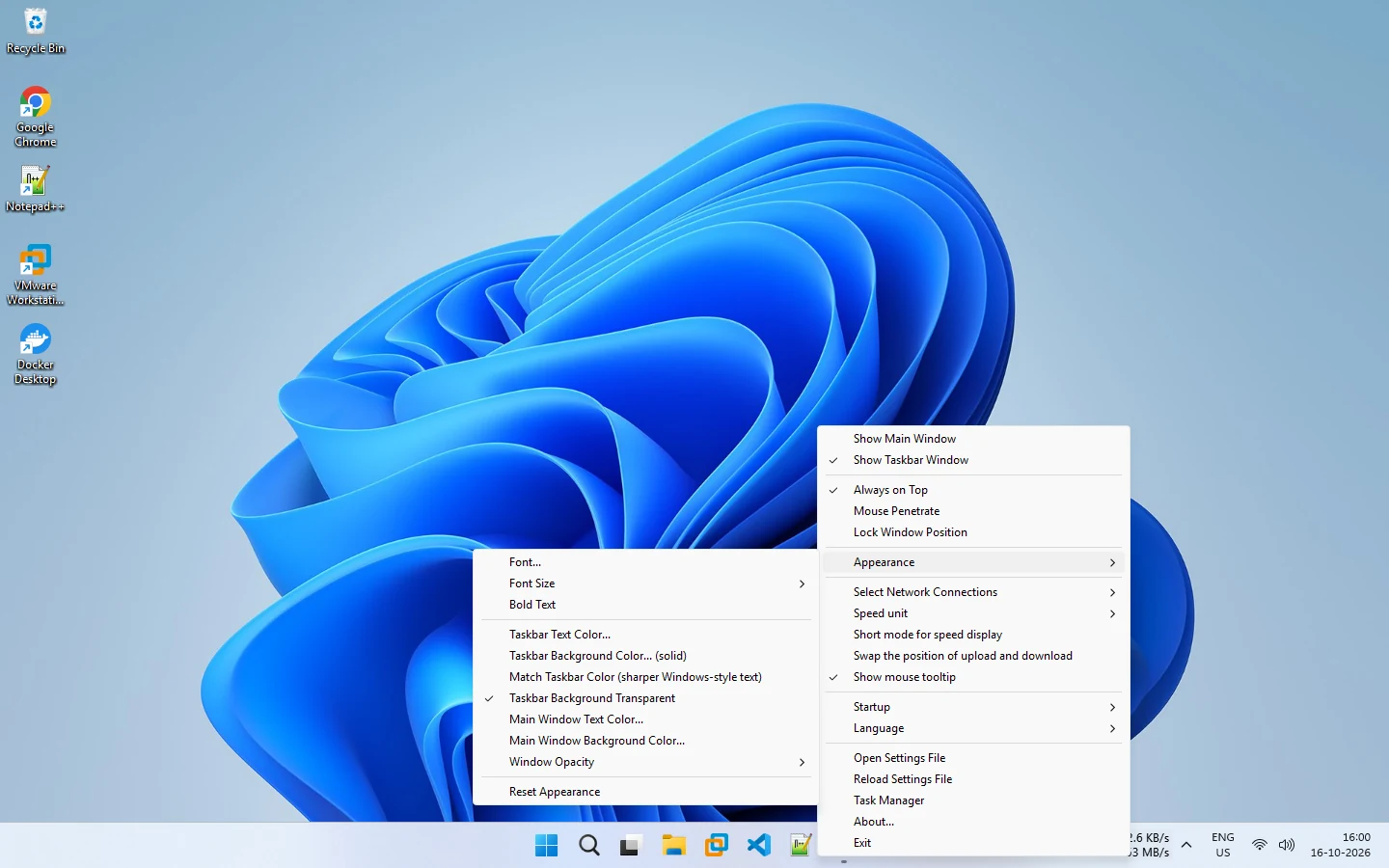Open Task View from the taskbar
The height and width of the screenshot is (868, 1389).
[x=631, y=846]
